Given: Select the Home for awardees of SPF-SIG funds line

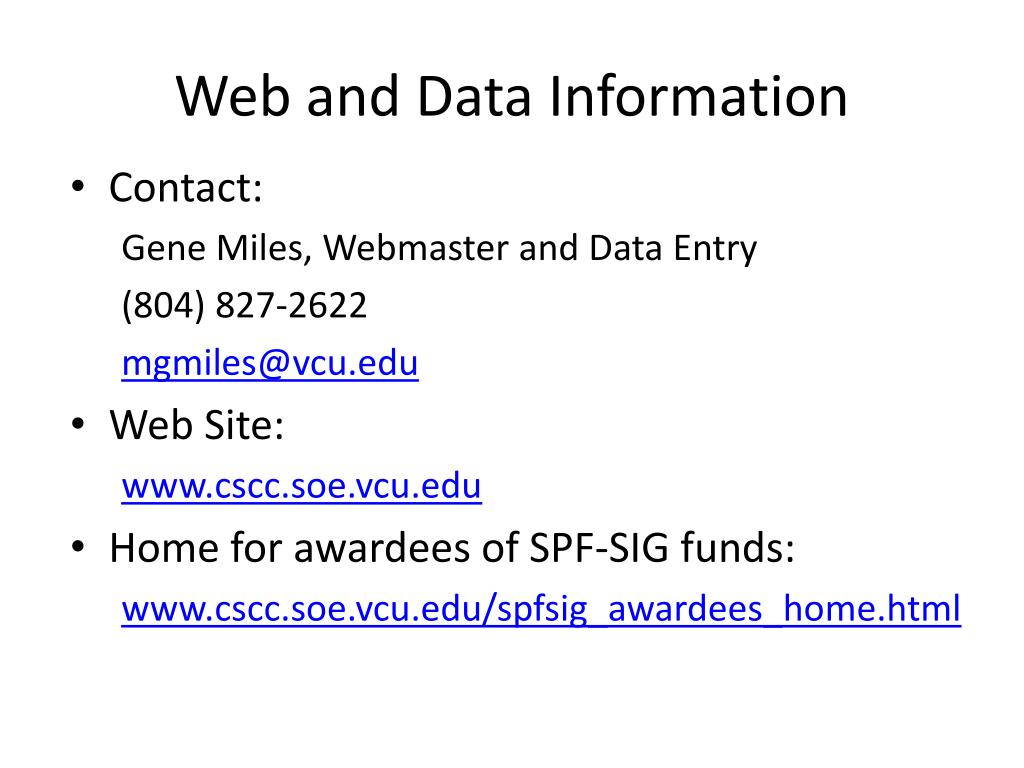Looking at the screenshot, I should click(452, 547).
